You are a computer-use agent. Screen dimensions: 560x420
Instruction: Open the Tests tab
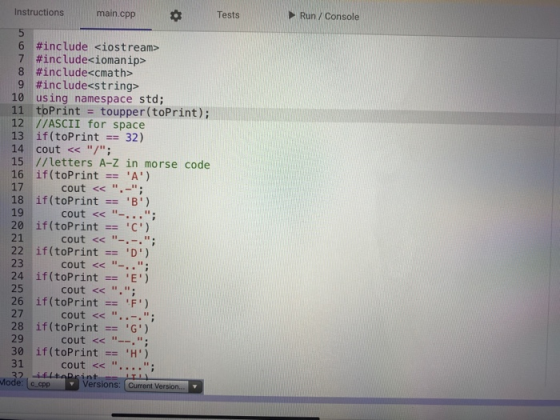tap(228, 15)
